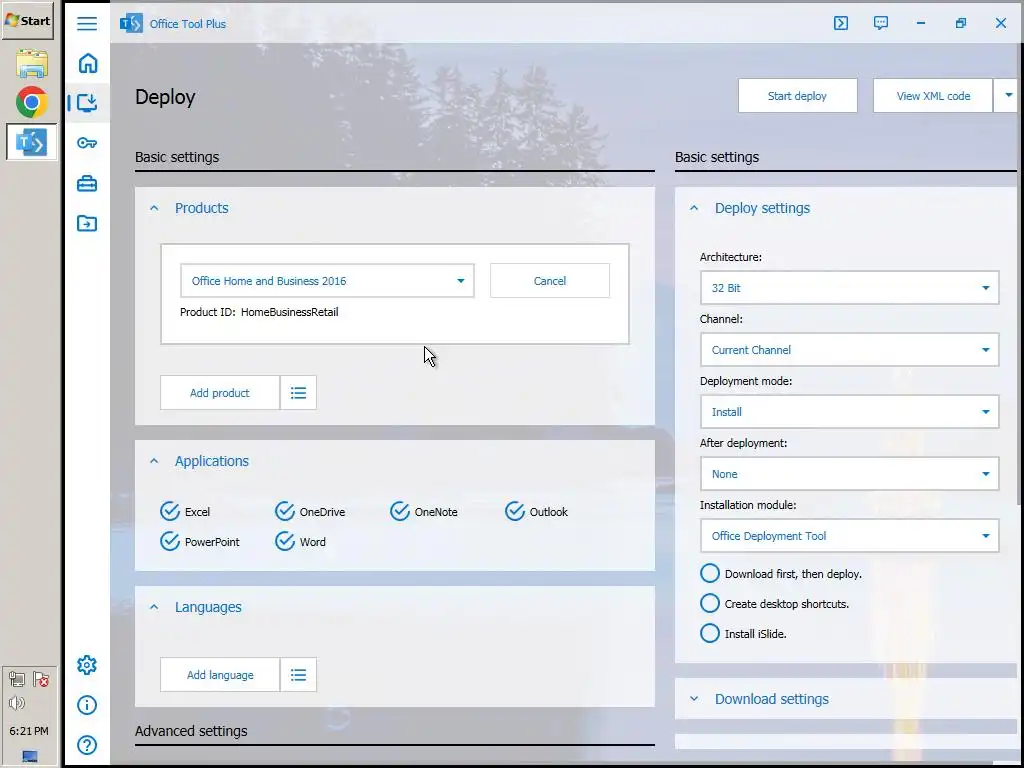Open the Architecture 32 Bit dropdown
This screenshot has height=768, width=1024.
click(849, 287)
